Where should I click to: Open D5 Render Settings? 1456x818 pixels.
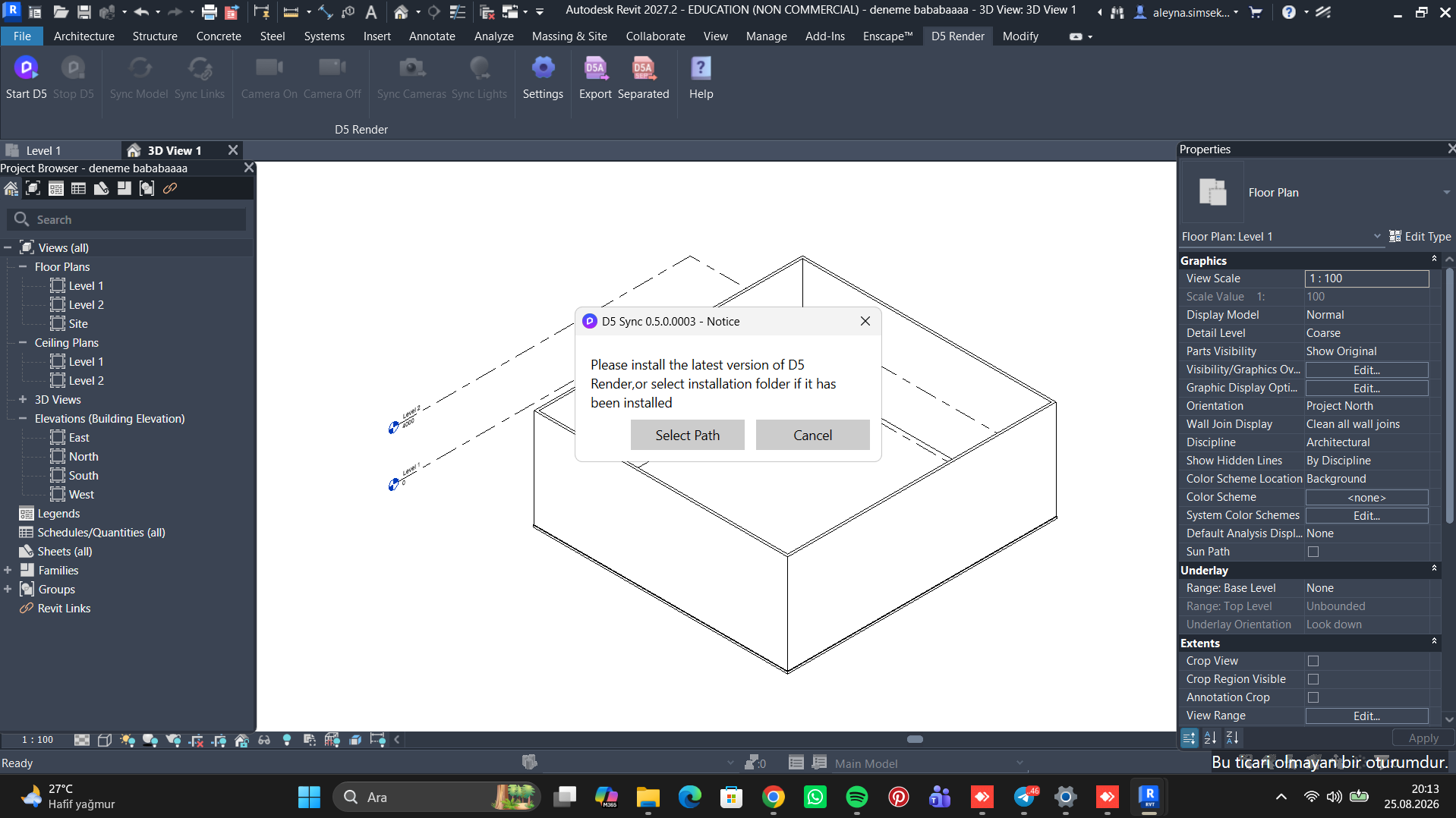coord(543,68)
